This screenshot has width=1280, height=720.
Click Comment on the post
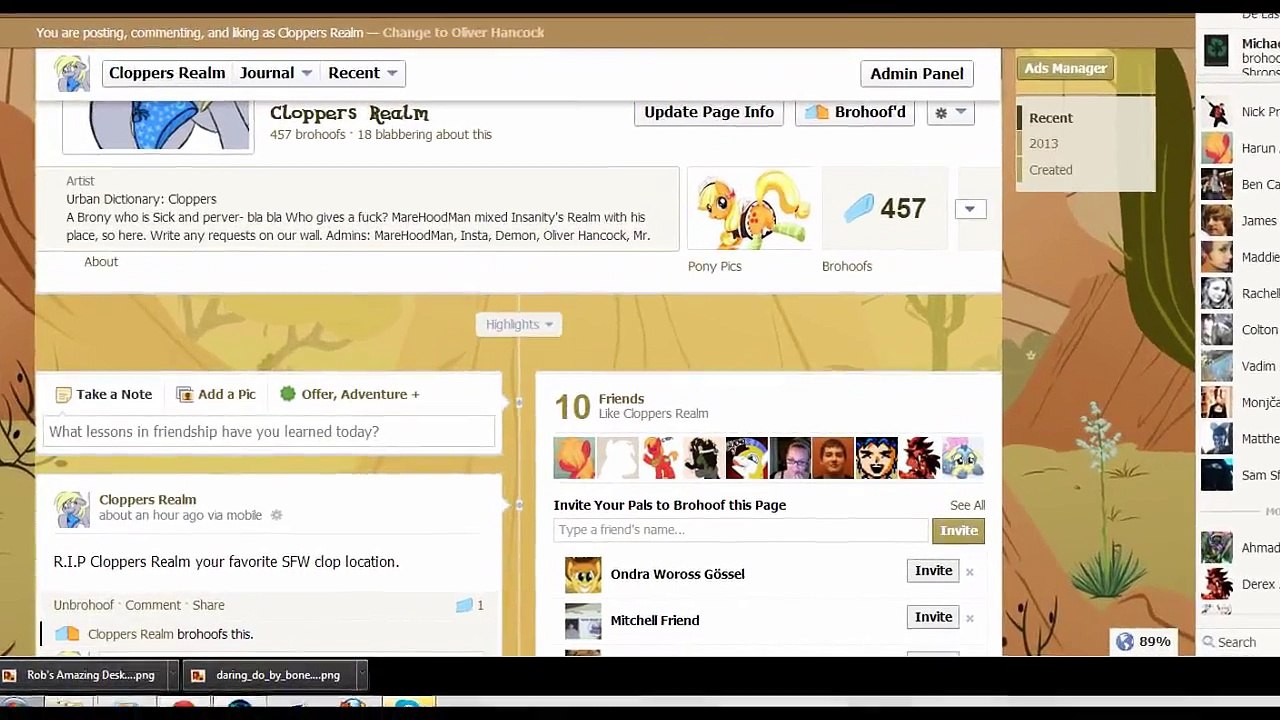tap(153, 605)
